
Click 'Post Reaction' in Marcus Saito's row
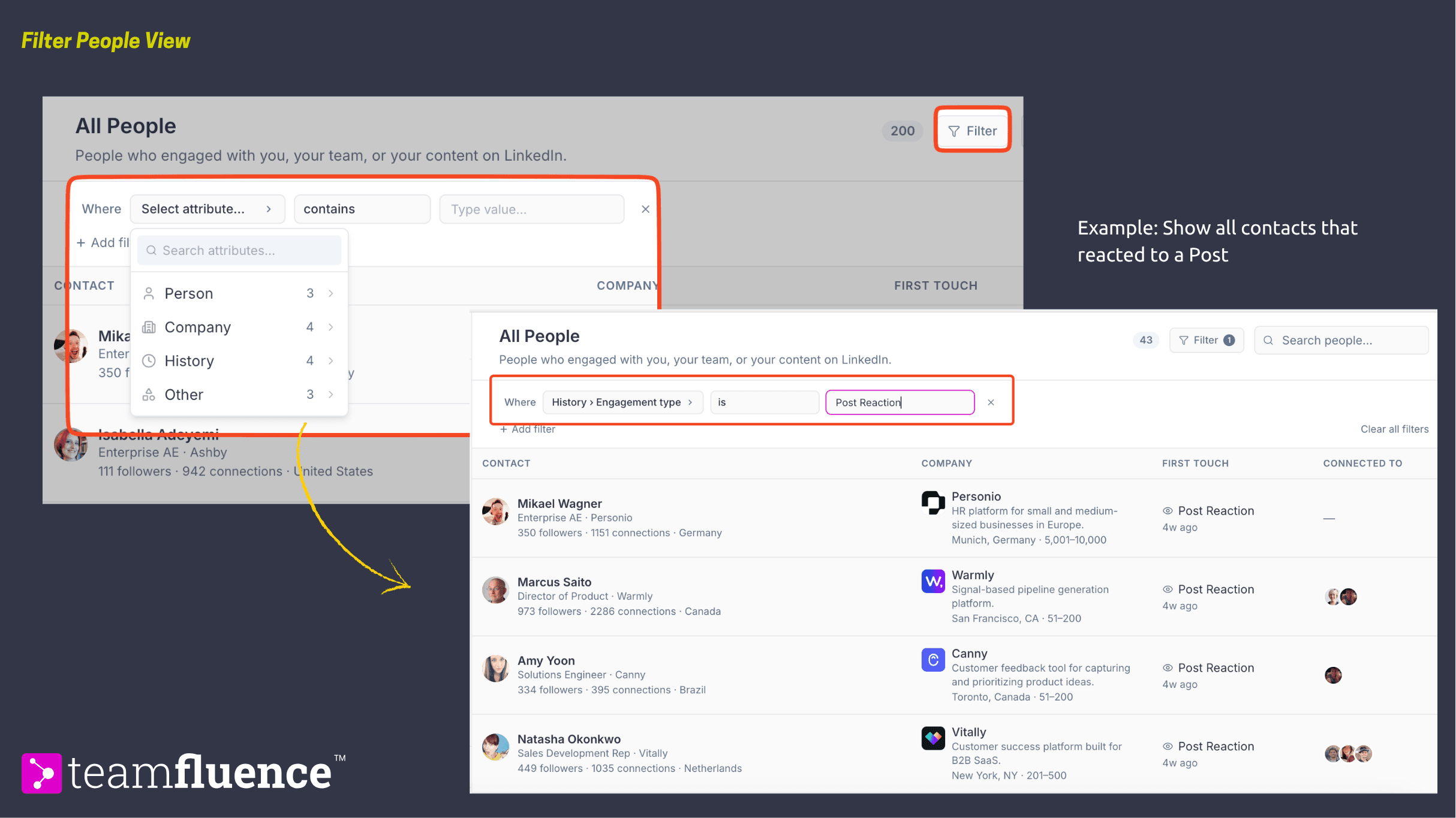(x=1216, y=589)
